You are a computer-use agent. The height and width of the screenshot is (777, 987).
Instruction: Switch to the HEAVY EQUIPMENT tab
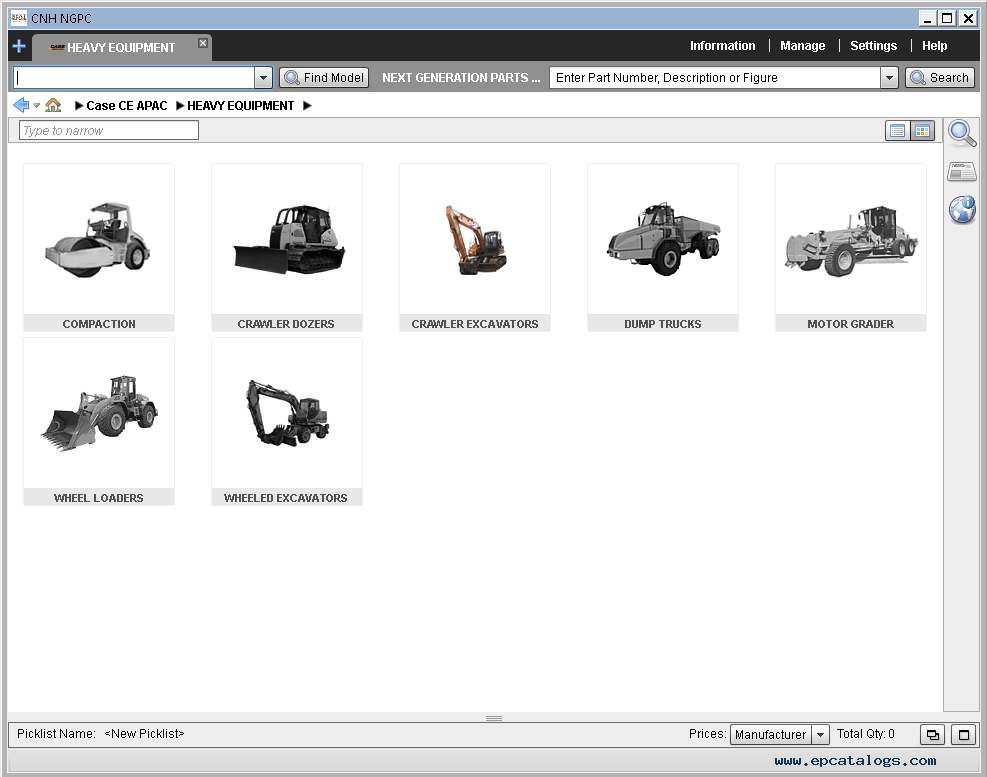point(121,48)
